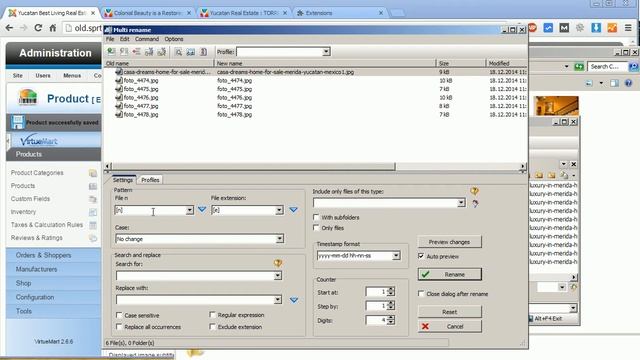Image resolution: width=640 pixels, height=360 pixels.
Task: Check Replace all occurrences
Action: (x=119, y=327)
